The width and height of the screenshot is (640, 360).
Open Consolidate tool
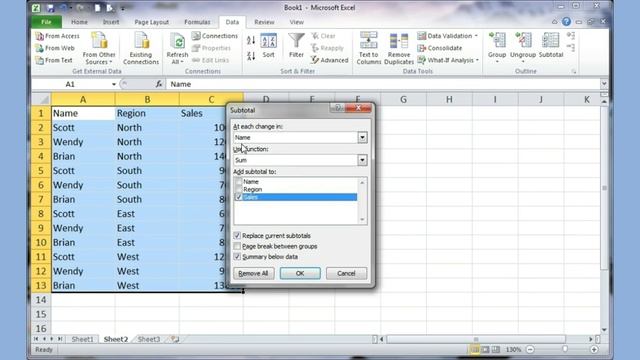[x=440, y=48]
